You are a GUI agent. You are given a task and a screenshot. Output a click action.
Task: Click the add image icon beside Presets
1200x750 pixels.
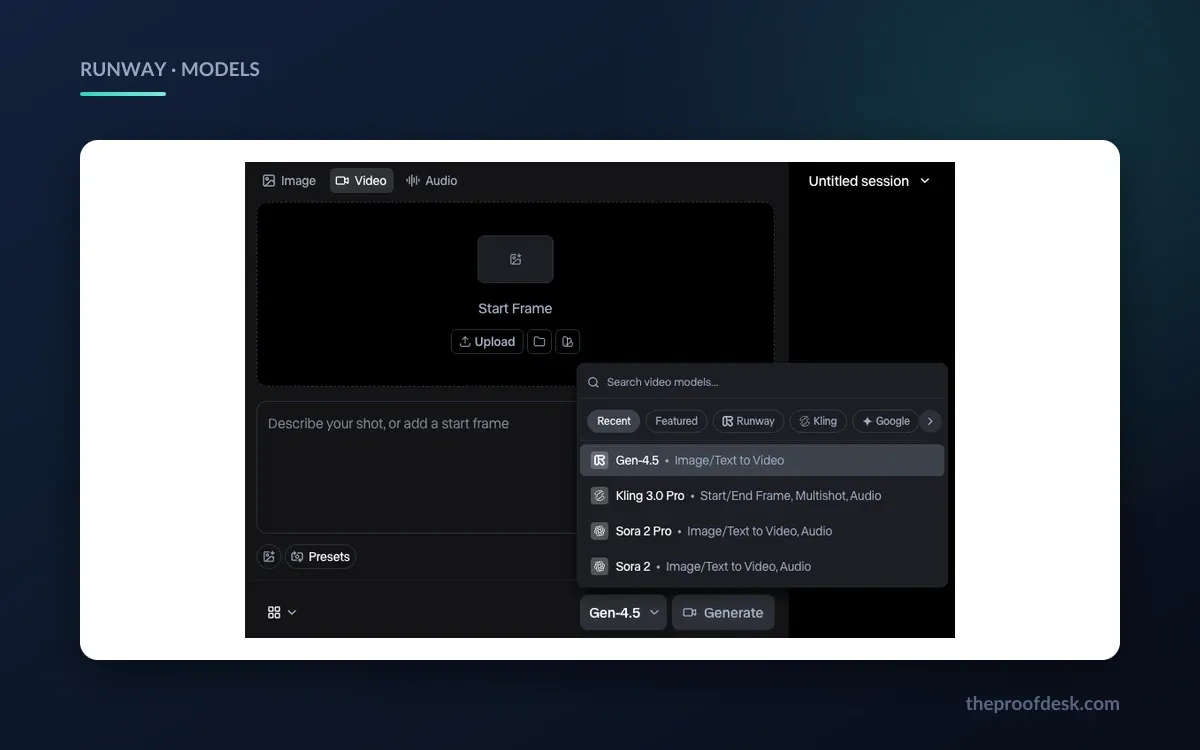tap(268, 557)
